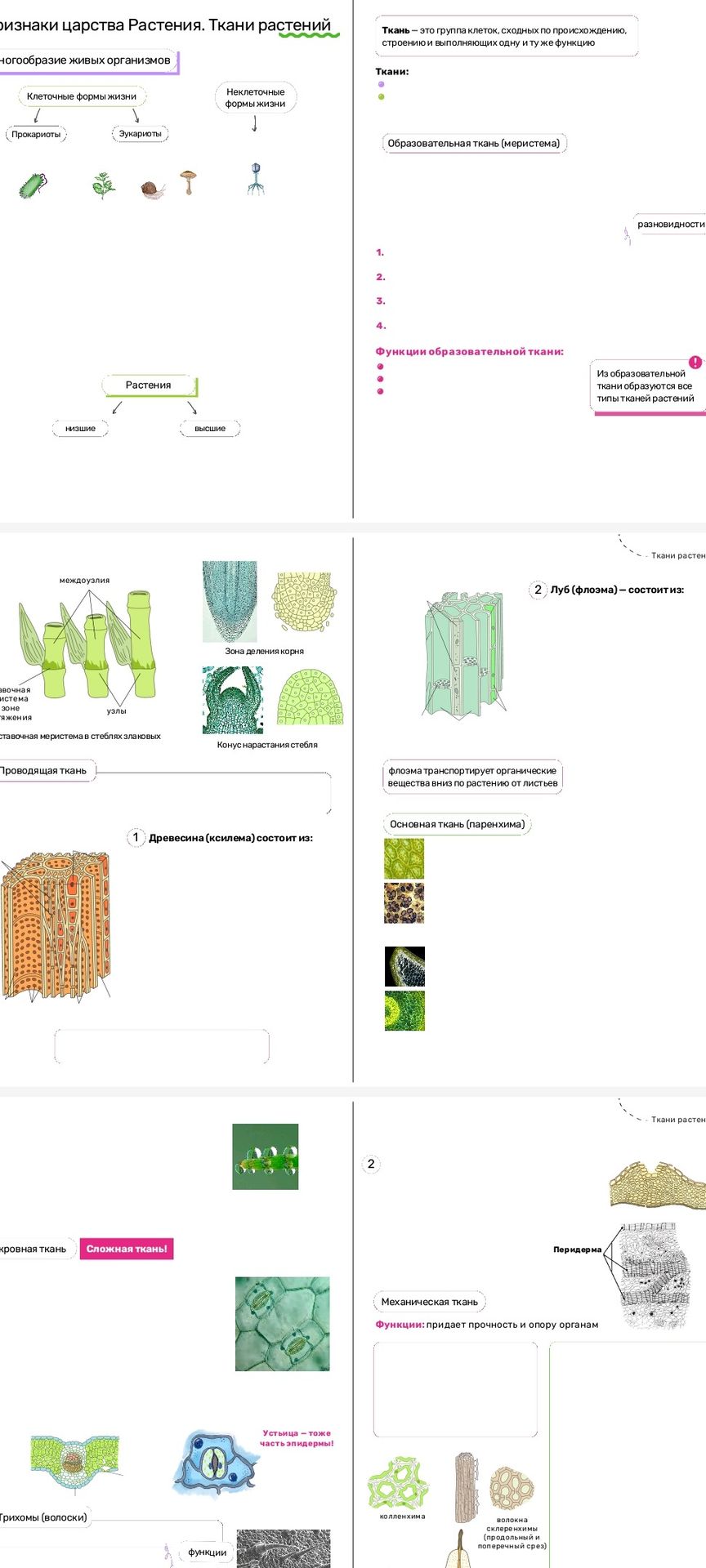Click the "Прокариоты" label
The image size is (706, 1568).
36,134
